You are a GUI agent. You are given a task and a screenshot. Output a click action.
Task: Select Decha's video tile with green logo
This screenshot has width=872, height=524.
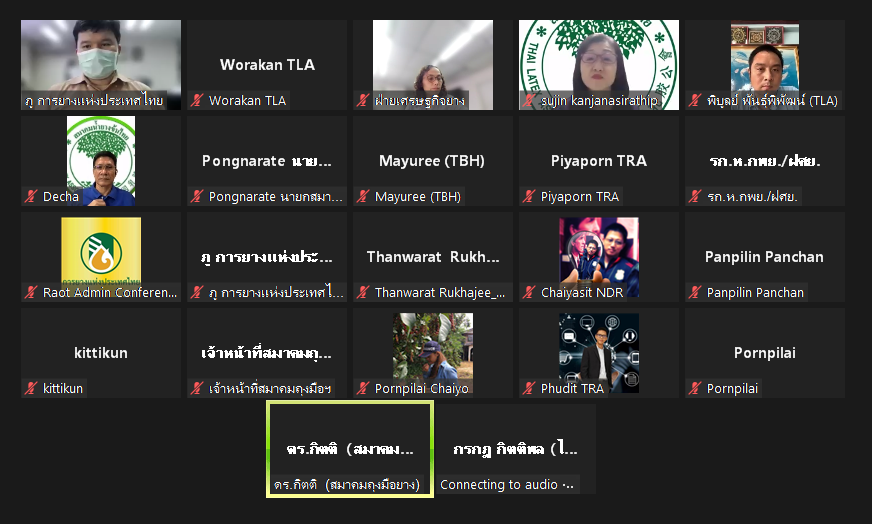pos(101,161)
